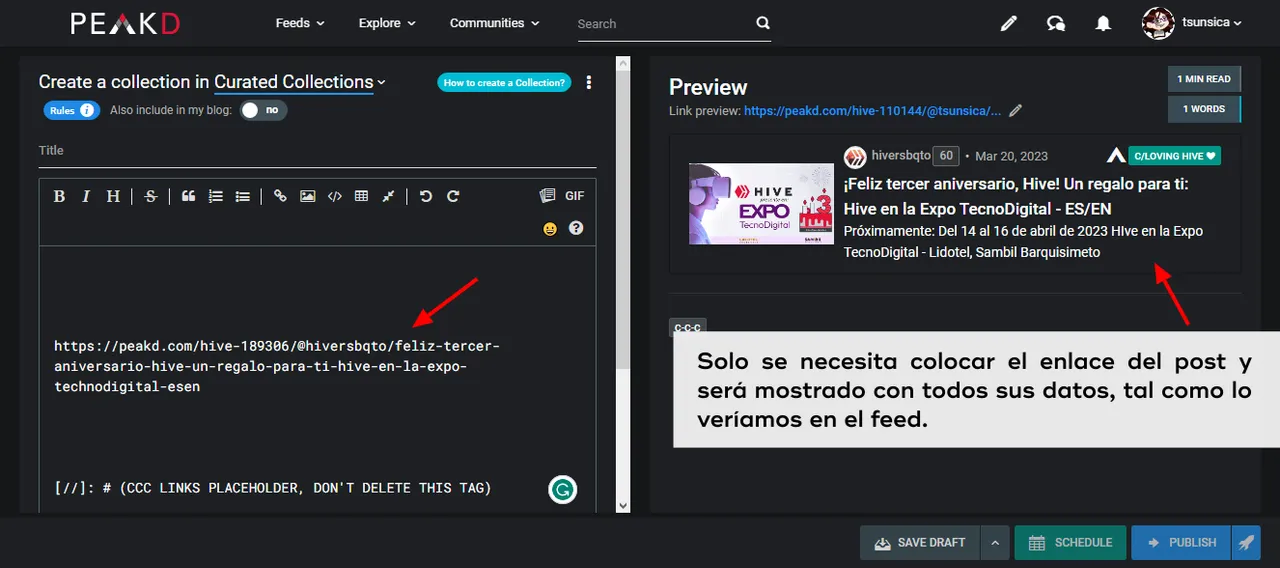Viewport: 1280px width, 568px height.
Task: Click the 1 WORDS badge
Action: tap(1204, 109)
